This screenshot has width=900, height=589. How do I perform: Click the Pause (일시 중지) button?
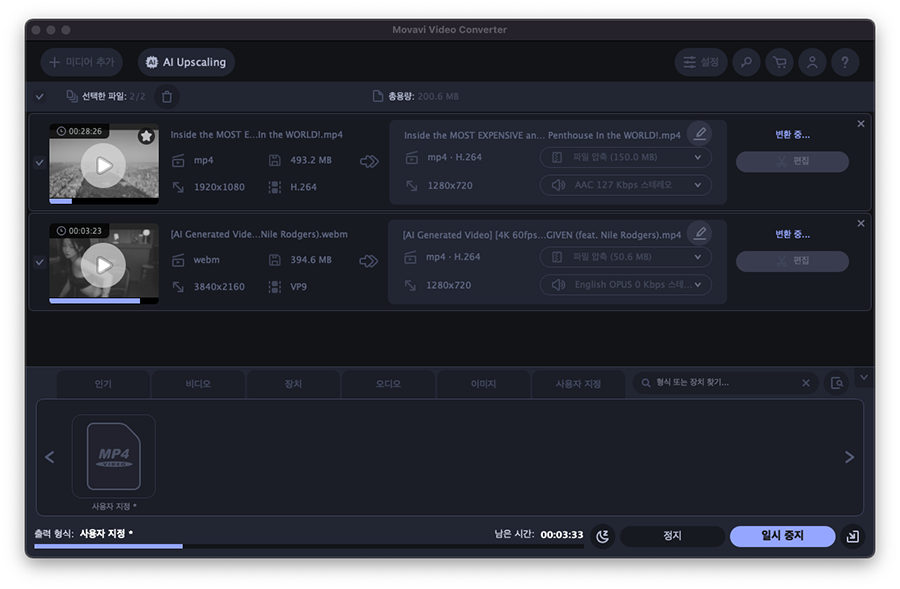pos(782,536)
